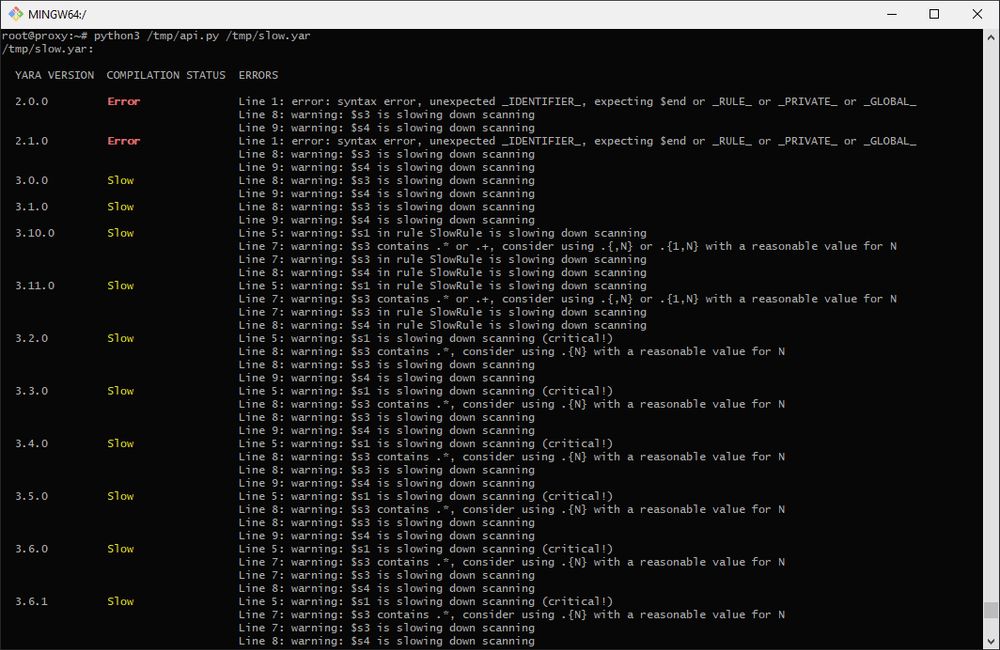This screenshot has height=650, width=1000.
Task: Click version number '3.1.0'
Action: pos(31,207)
